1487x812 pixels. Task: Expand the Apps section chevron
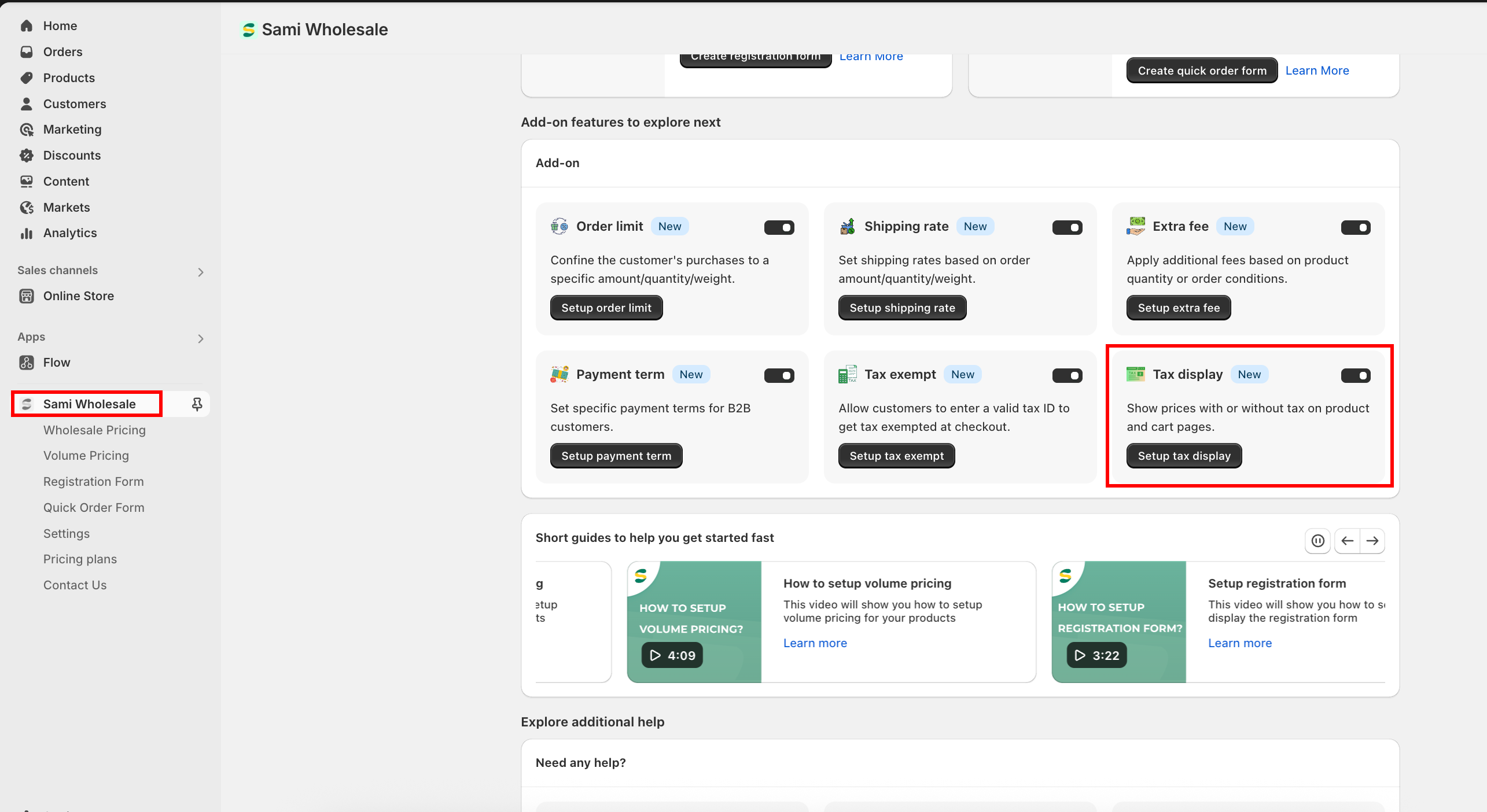point(200,338)
